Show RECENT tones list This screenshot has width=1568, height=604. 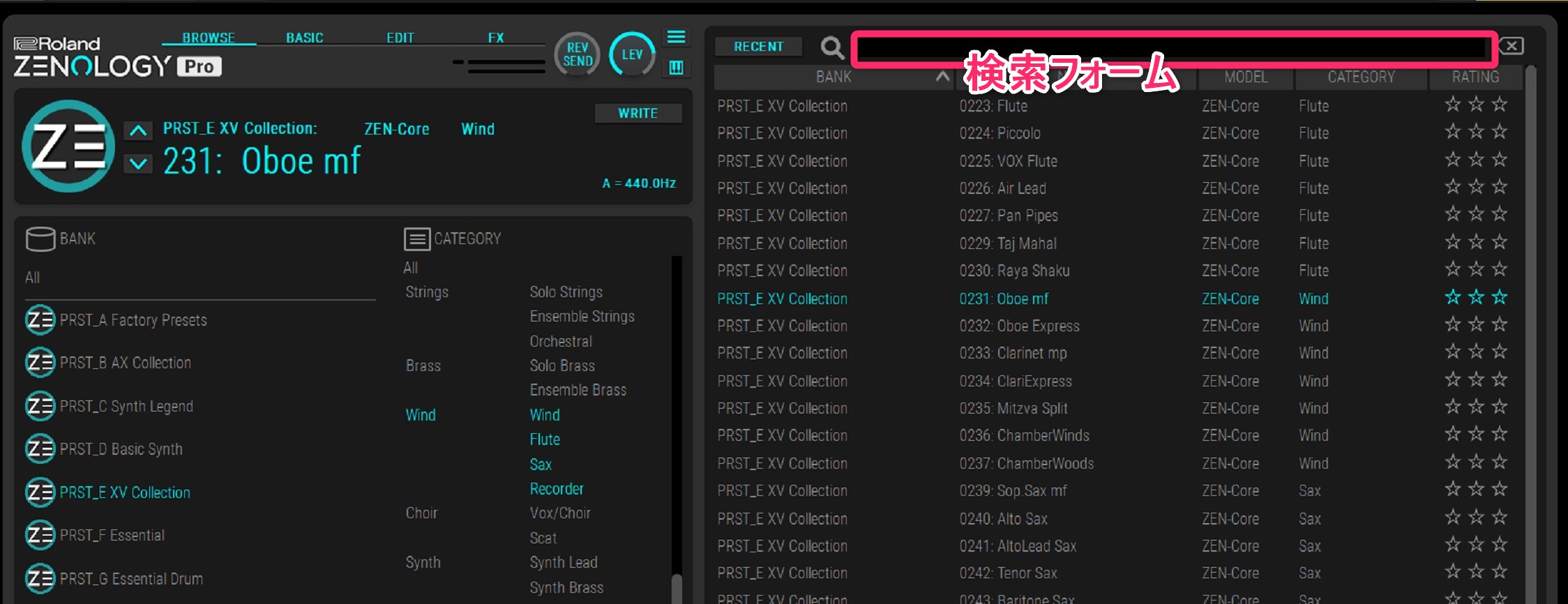pos(759,47)
